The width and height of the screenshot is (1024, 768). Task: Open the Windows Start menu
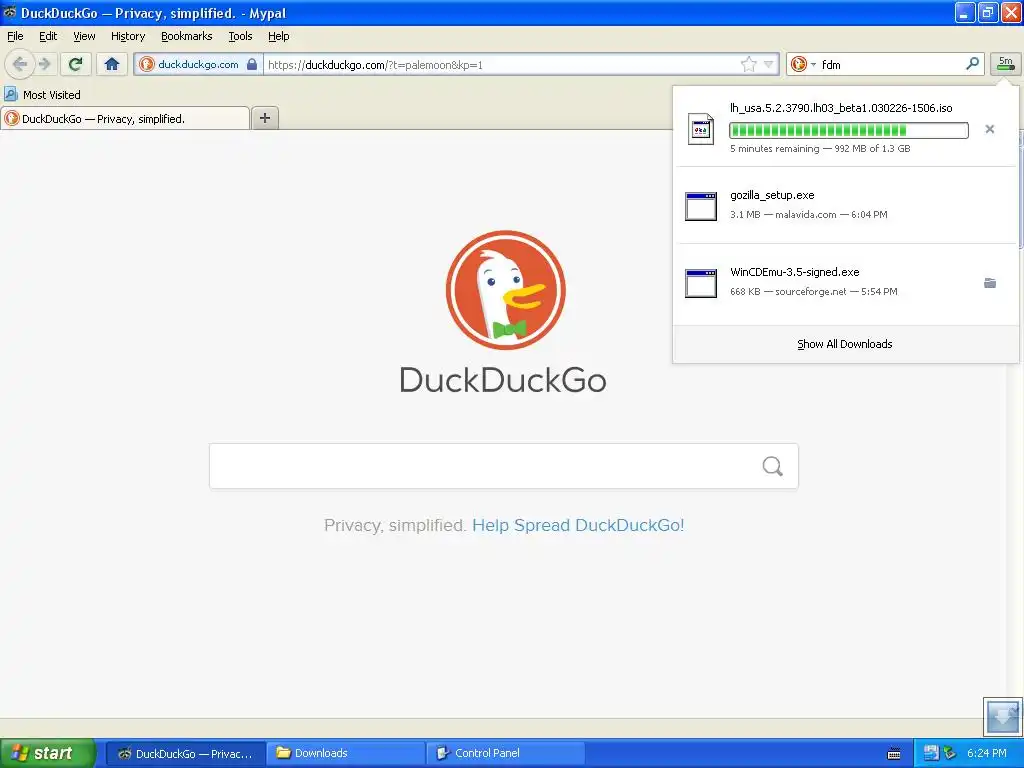47,753
